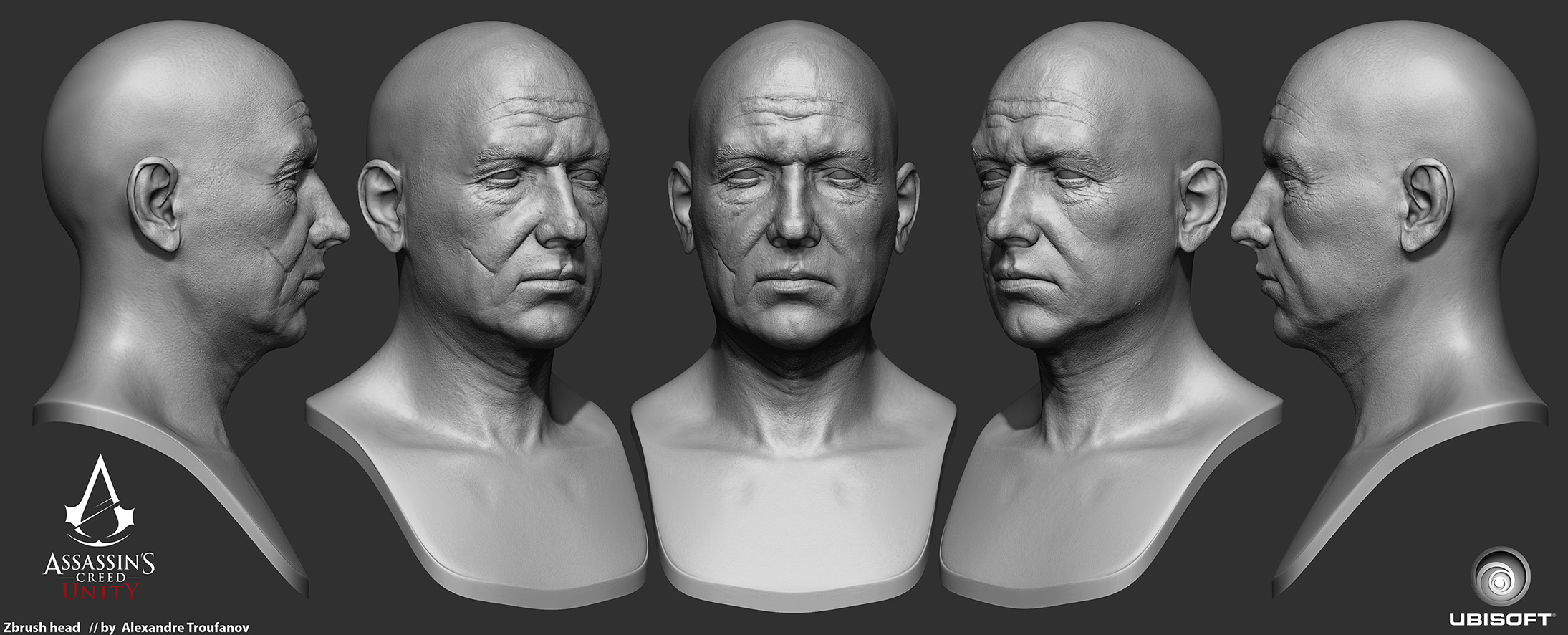1568x635 pixels.
Task: Click the Assassin's Creed Unity insignia icon
Action: 99,500
